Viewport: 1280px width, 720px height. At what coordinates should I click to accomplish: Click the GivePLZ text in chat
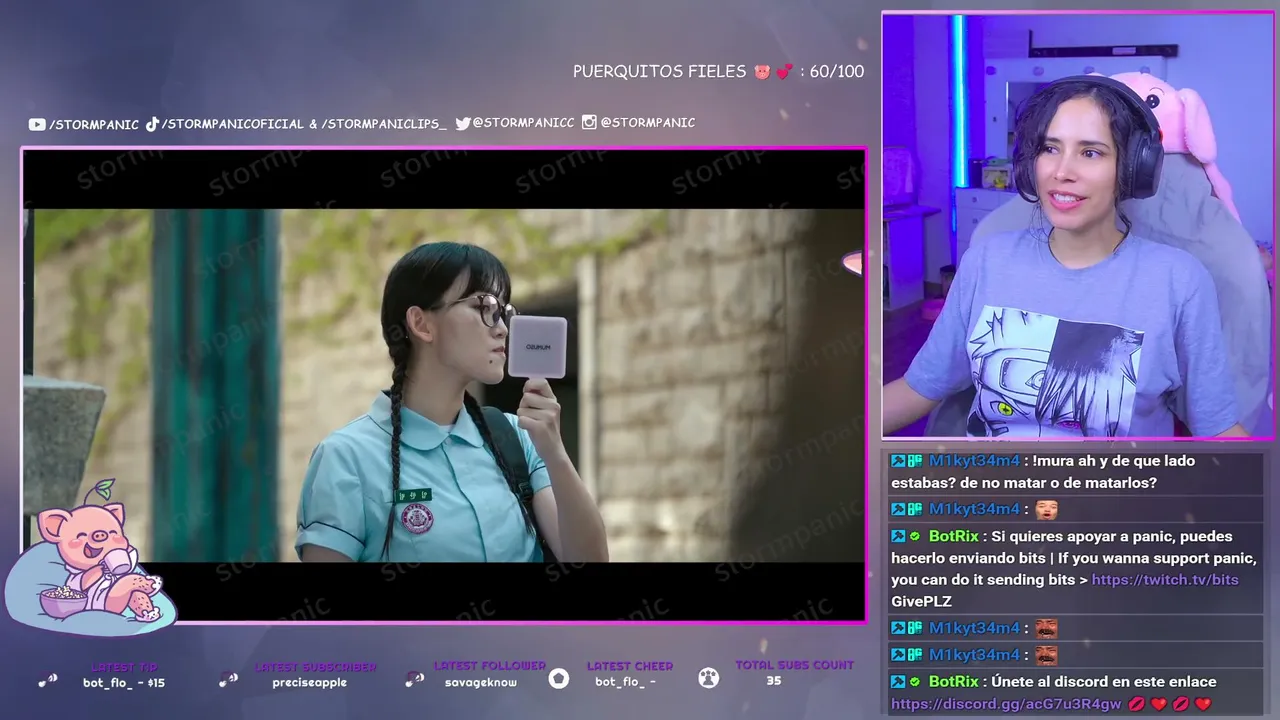(x=921, y=602)
